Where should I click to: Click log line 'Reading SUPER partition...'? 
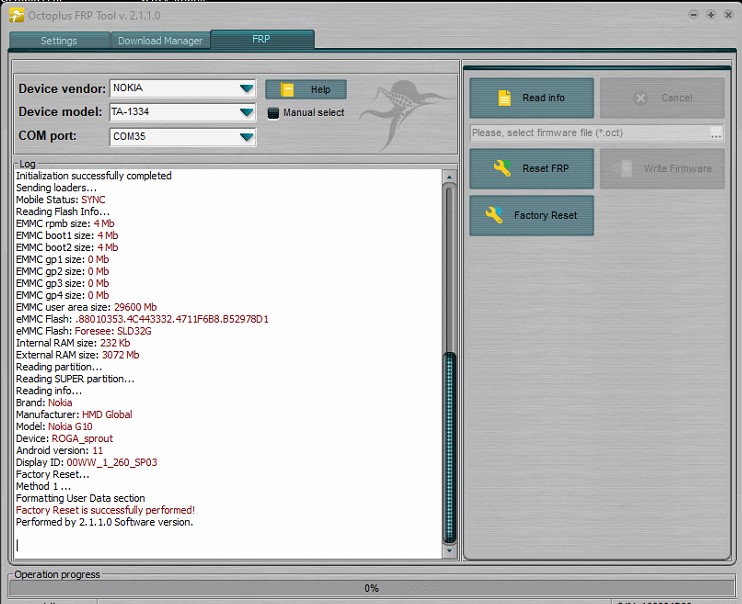tap(75, 378)
